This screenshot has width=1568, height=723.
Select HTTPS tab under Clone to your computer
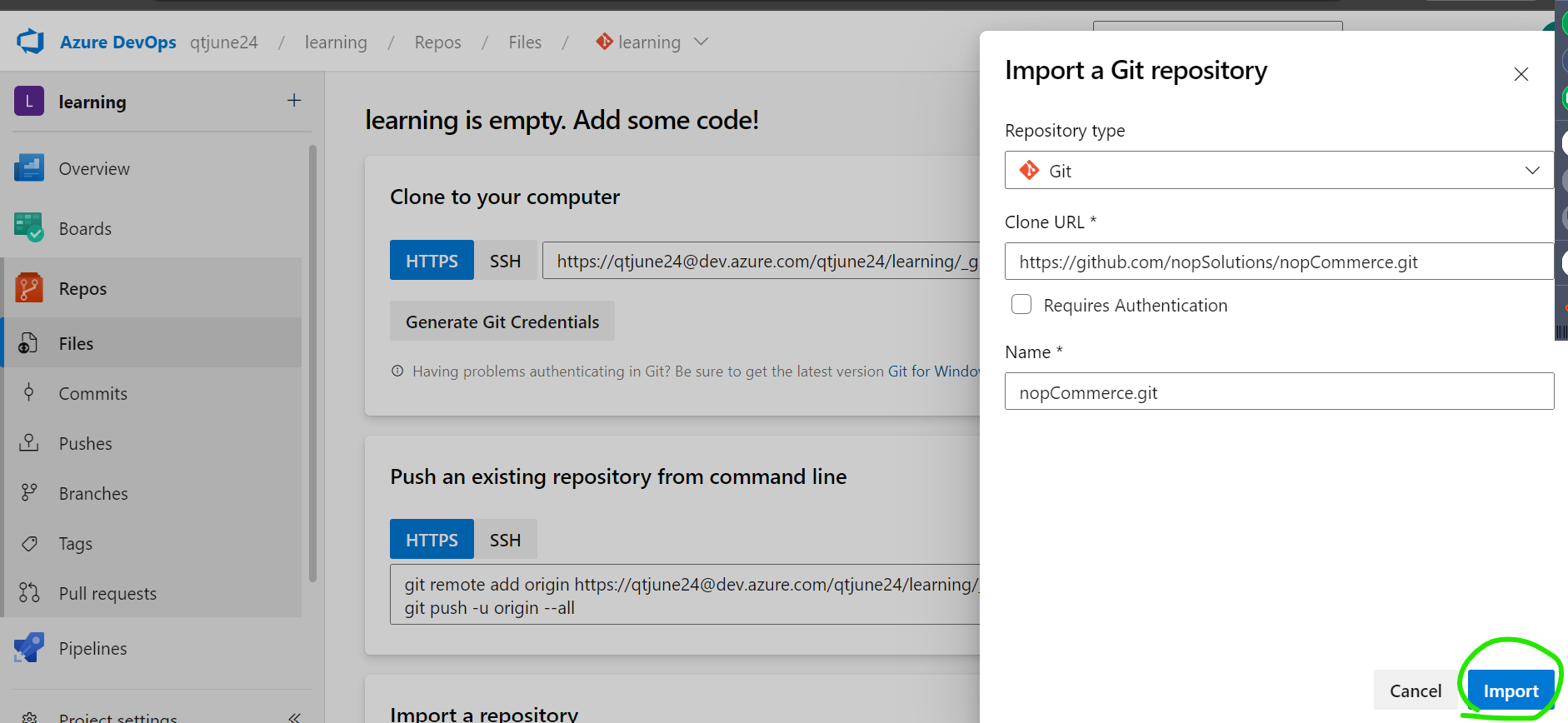coord(432,261)
